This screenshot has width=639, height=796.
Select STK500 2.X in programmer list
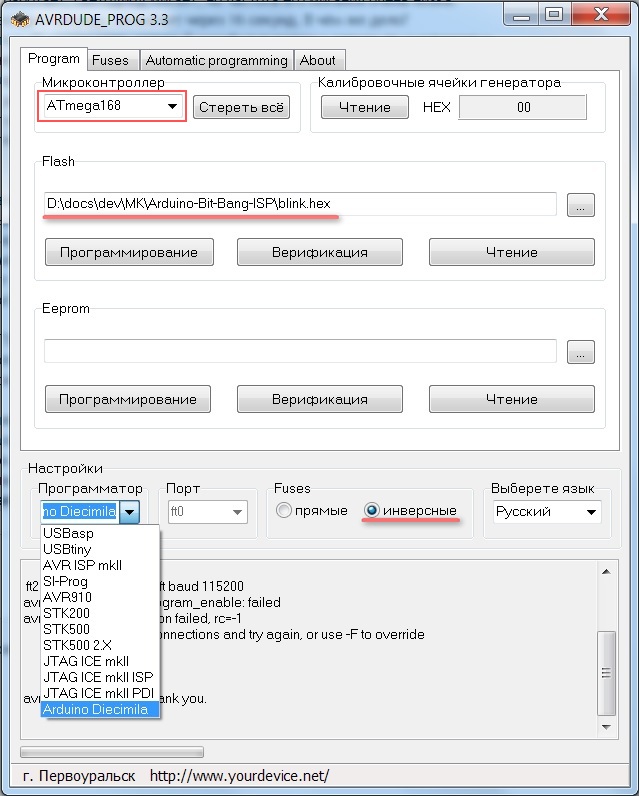pos(79,645)
